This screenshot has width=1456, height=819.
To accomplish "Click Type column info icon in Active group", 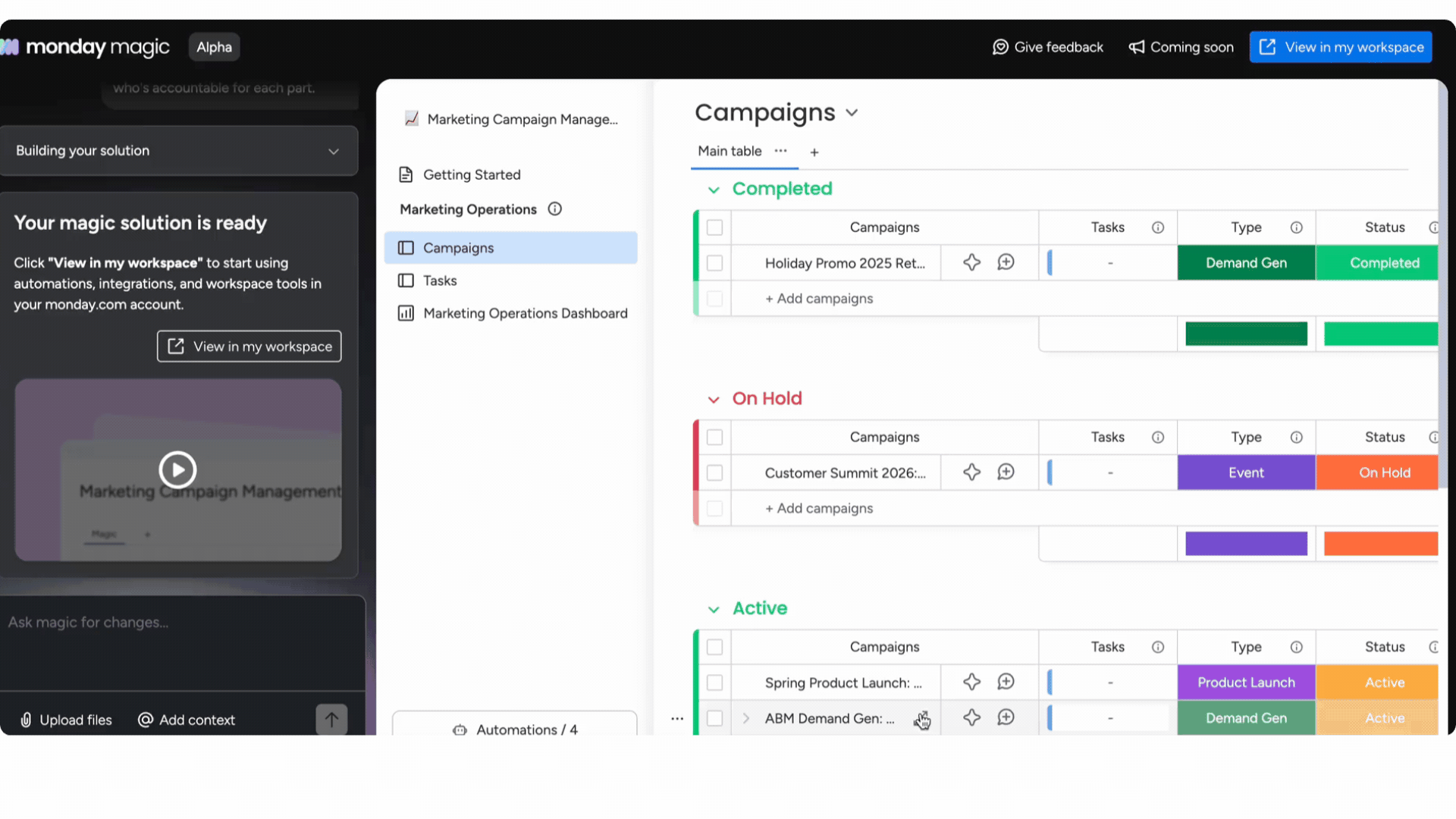I will coord(1297,647).
